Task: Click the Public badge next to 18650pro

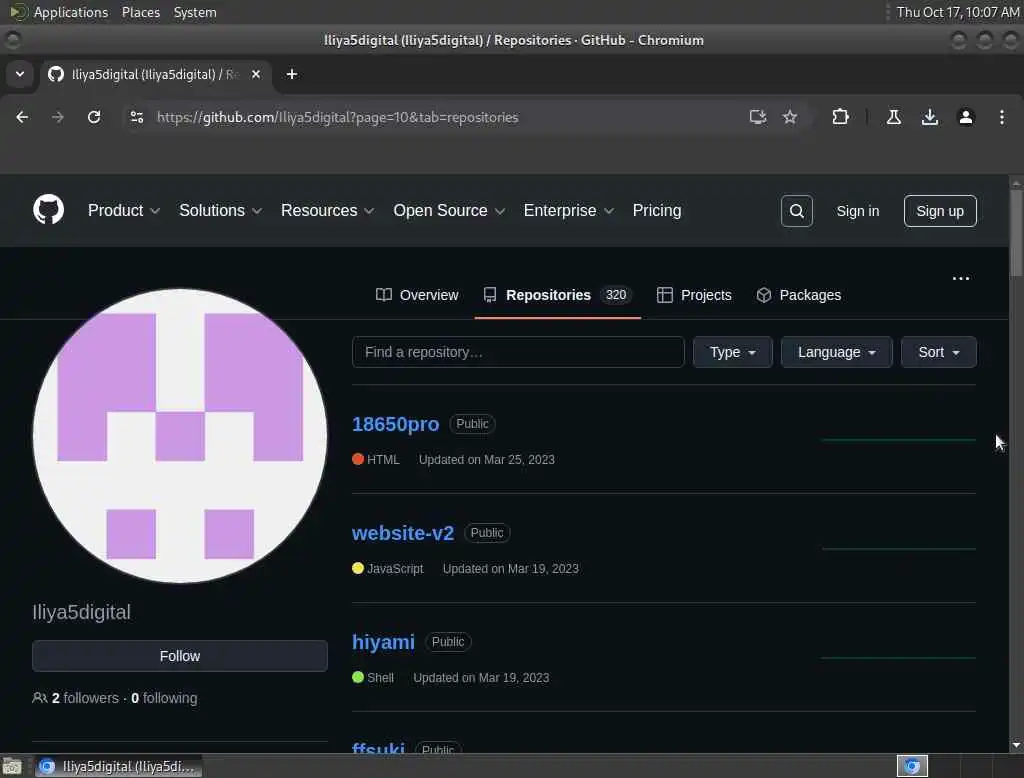Action: click(472, 424)
